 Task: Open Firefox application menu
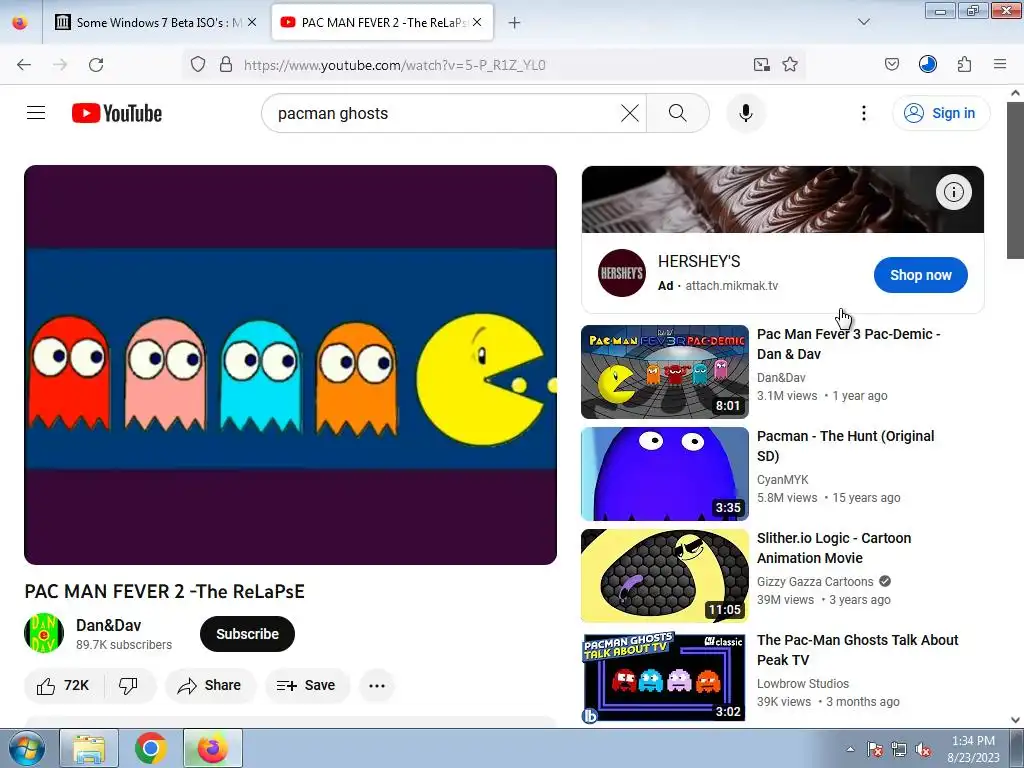point(1000,64)
